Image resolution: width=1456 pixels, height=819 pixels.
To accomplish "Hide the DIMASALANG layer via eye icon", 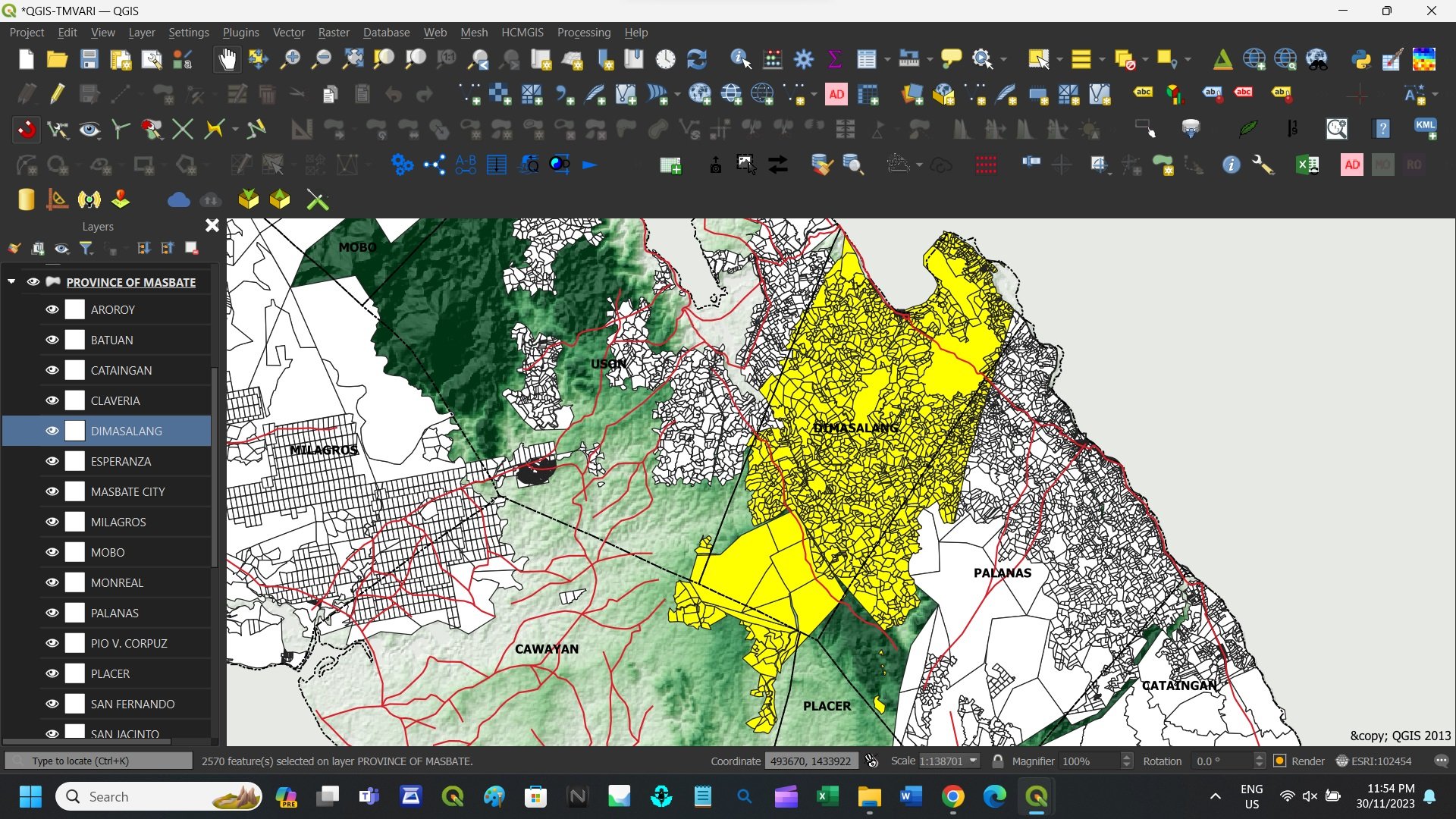I will coord(52,431).
